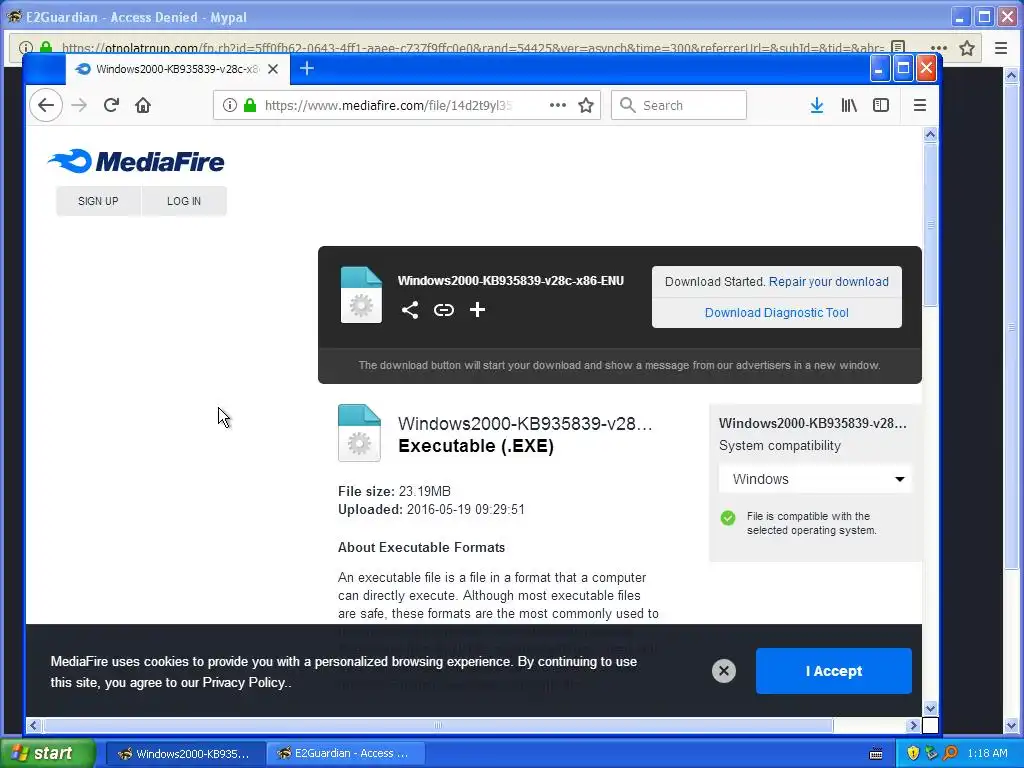Viewport: 1024px width, 768px height.
Task: Click the horizontal scrollbar left arrow
Action: [33, 725]
